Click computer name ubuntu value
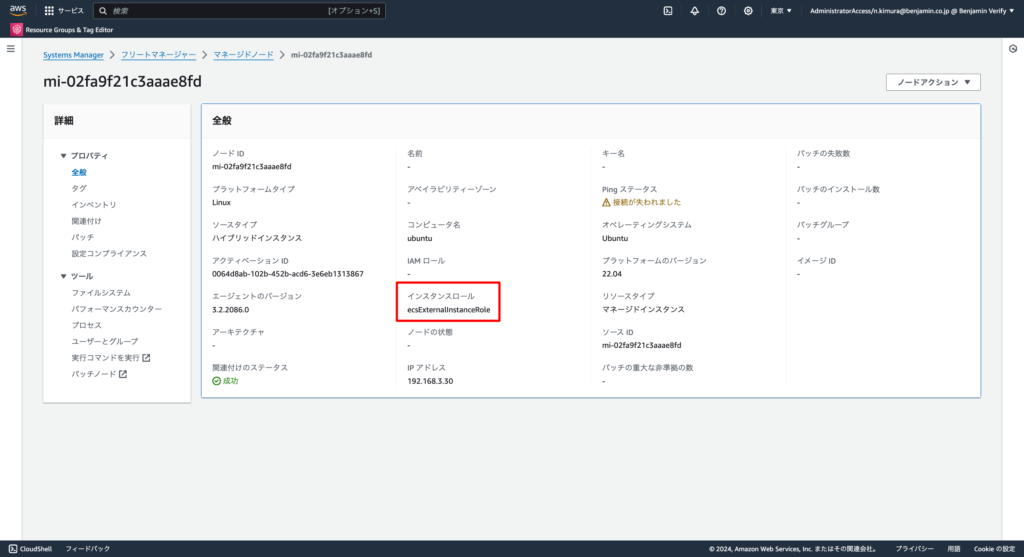The height and width of the screenshot is (557, 1024). pos(419,238)
